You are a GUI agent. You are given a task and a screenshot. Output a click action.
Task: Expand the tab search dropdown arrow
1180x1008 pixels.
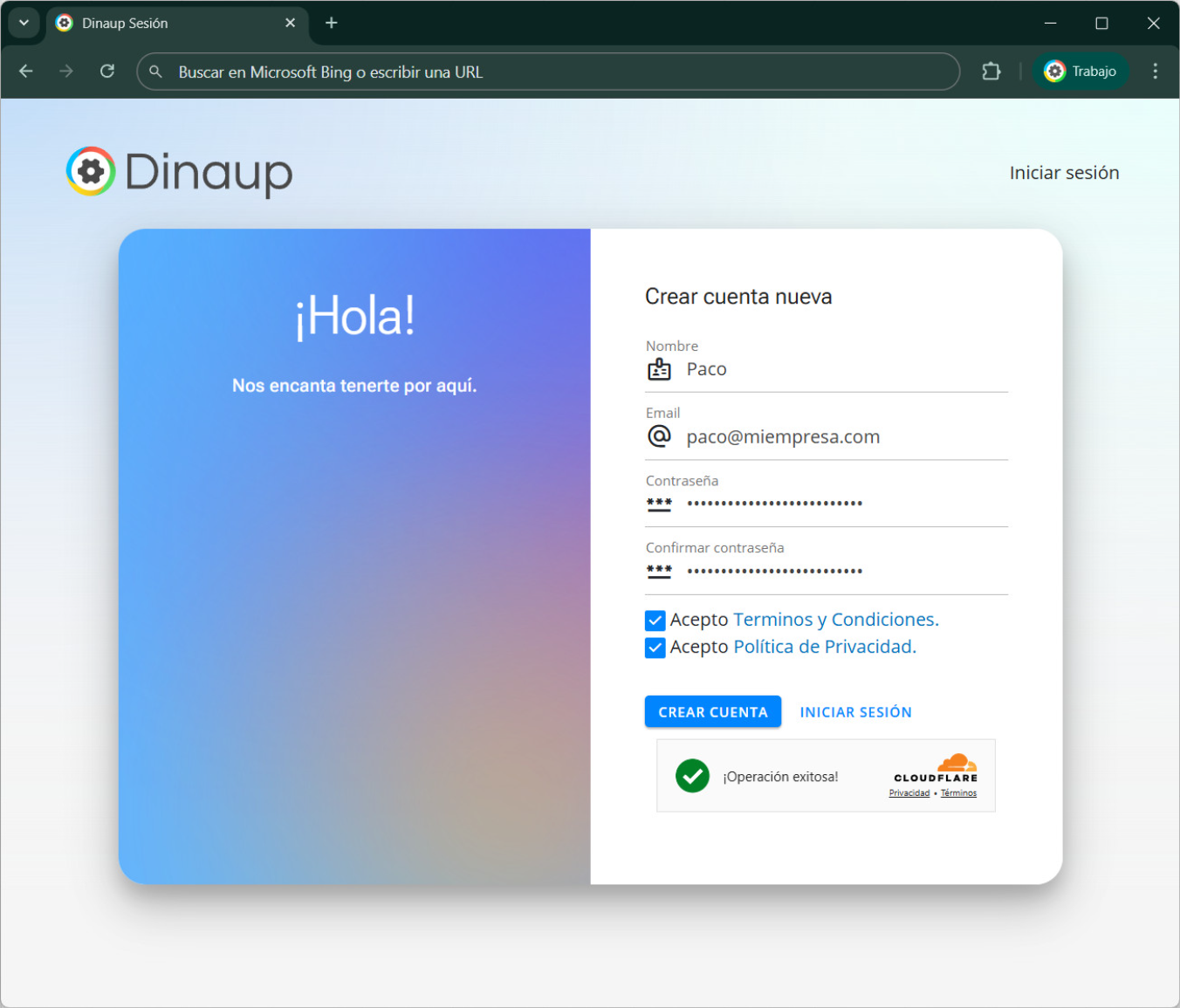coord(24,24)
